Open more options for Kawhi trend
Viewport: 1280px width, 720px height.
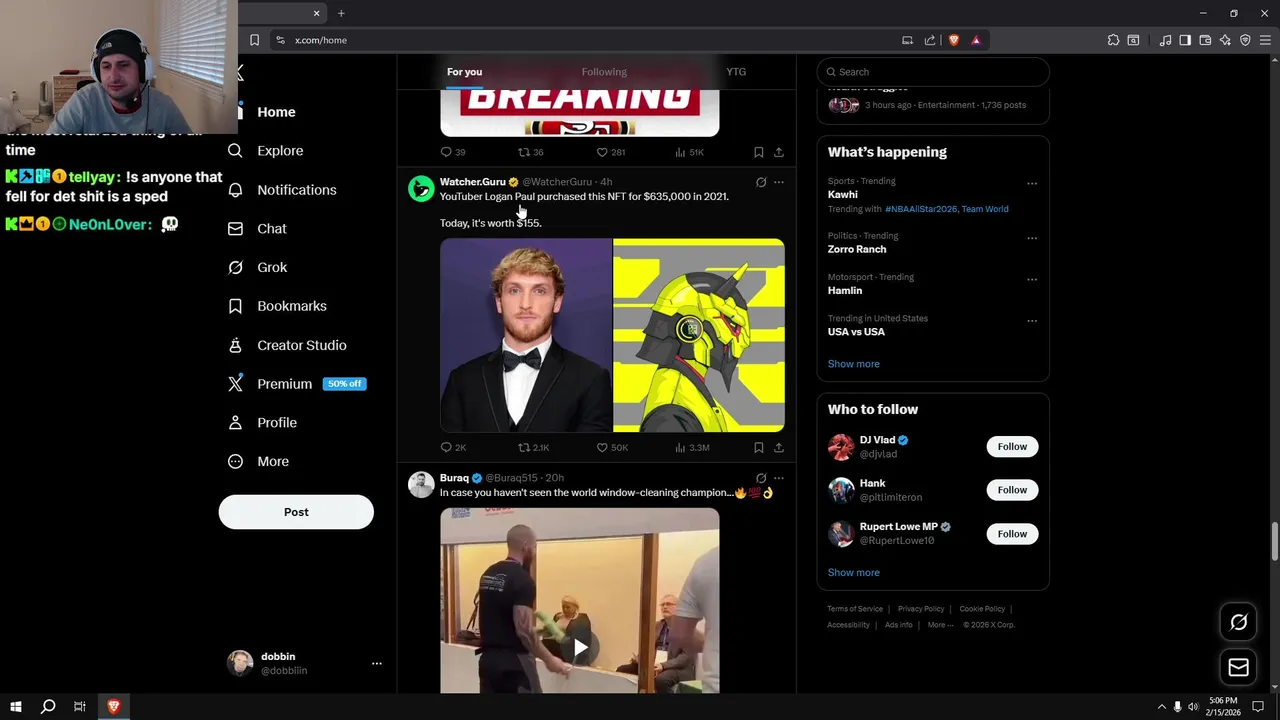(1032, 184)
